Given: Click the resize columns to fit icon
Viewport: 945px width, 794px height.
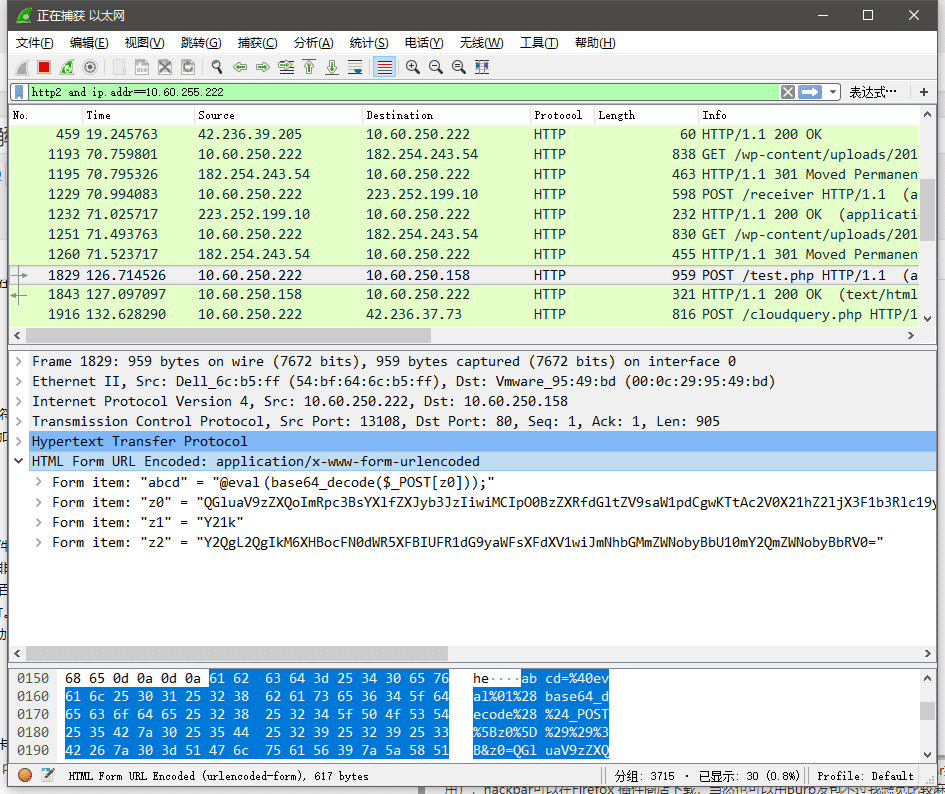Looking at the screenshot, I should tap(482, 68).
